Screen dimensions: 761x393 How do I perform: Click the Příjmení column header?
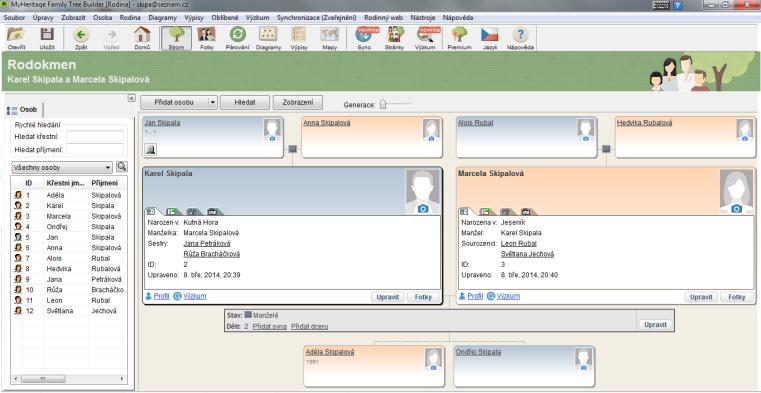tap(108, 183)
